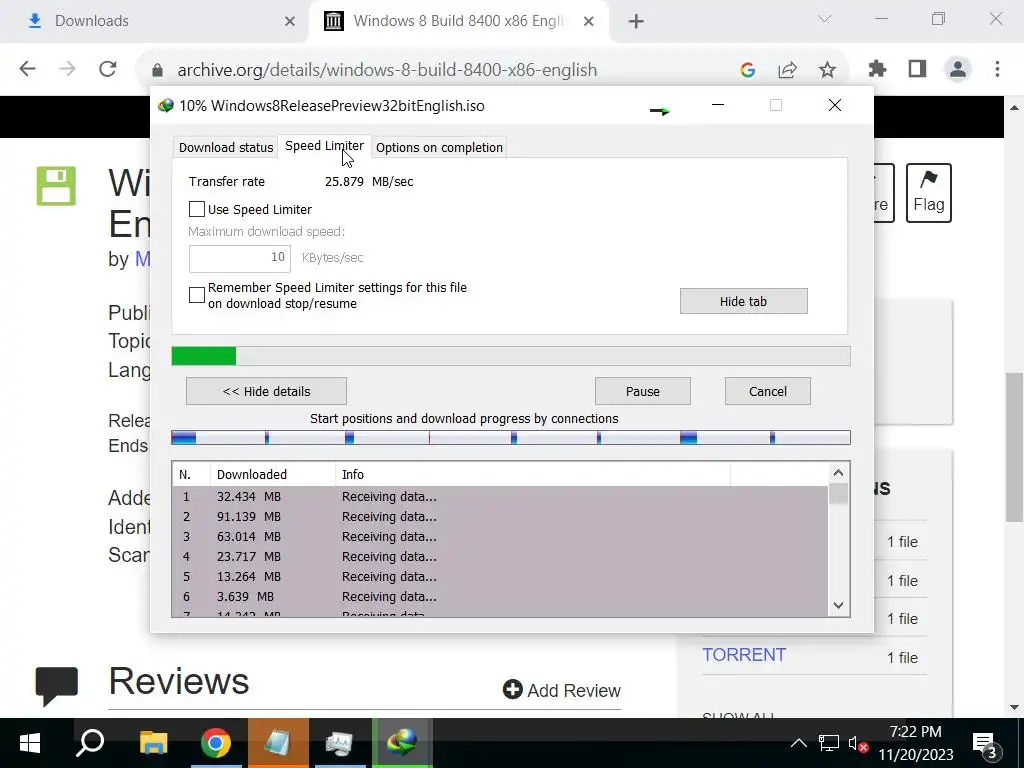Click the Flag button on archive page

[x=929, y=193]
